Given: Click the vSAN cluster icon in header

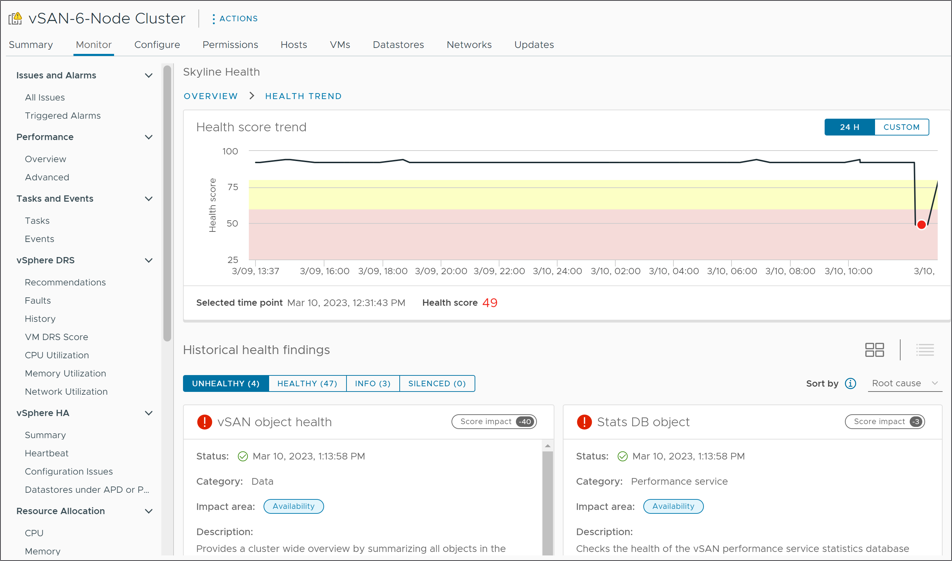Looking at the screenshot, I should click(15, 18).
